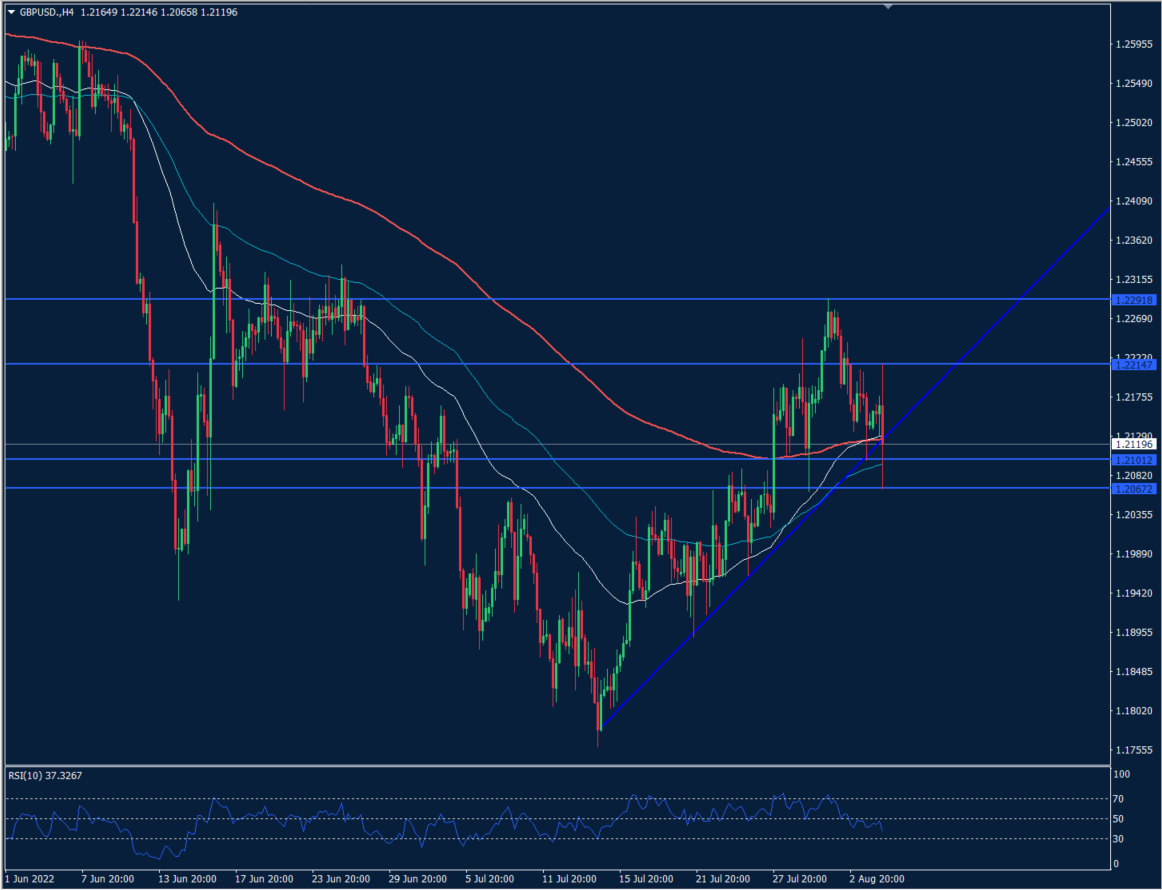Click the RSI scale value 0
This screenshot has height=890, width=1162.
[1118, 864]
